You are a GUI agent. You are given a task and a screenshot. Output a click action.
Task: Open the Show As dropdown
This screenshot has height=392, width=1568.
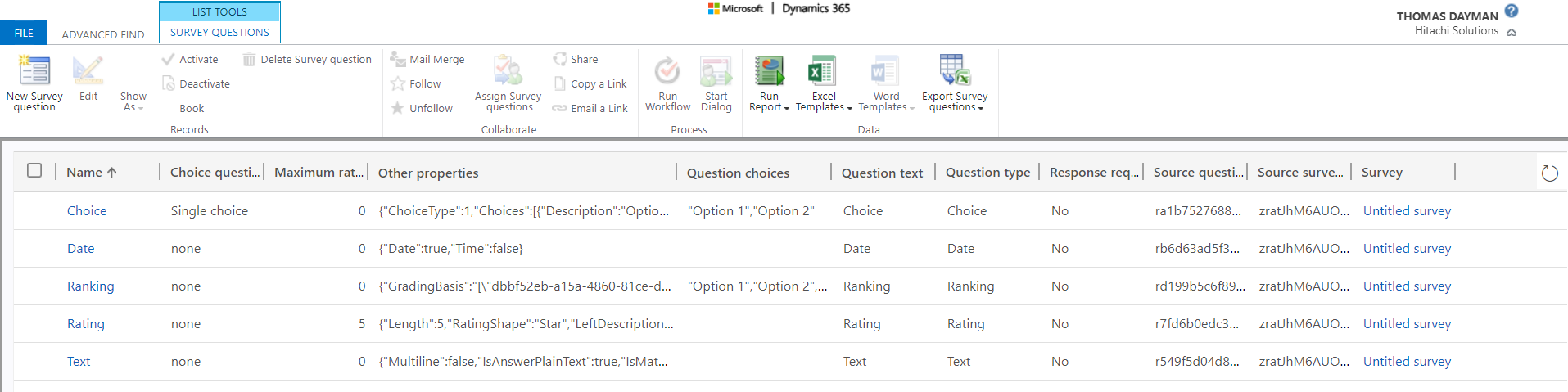tap(133, 101)
